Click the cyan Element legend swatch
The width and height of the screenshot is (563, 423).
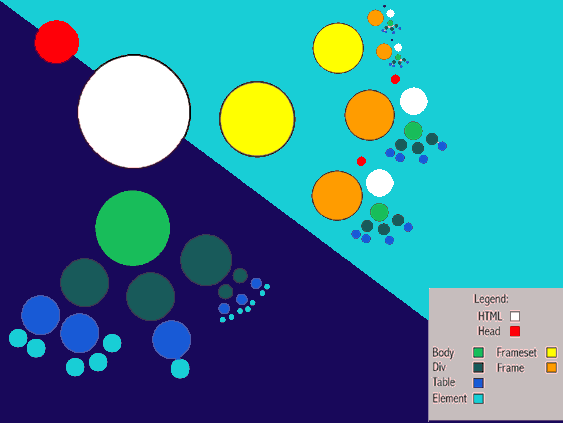click(478, 399)
